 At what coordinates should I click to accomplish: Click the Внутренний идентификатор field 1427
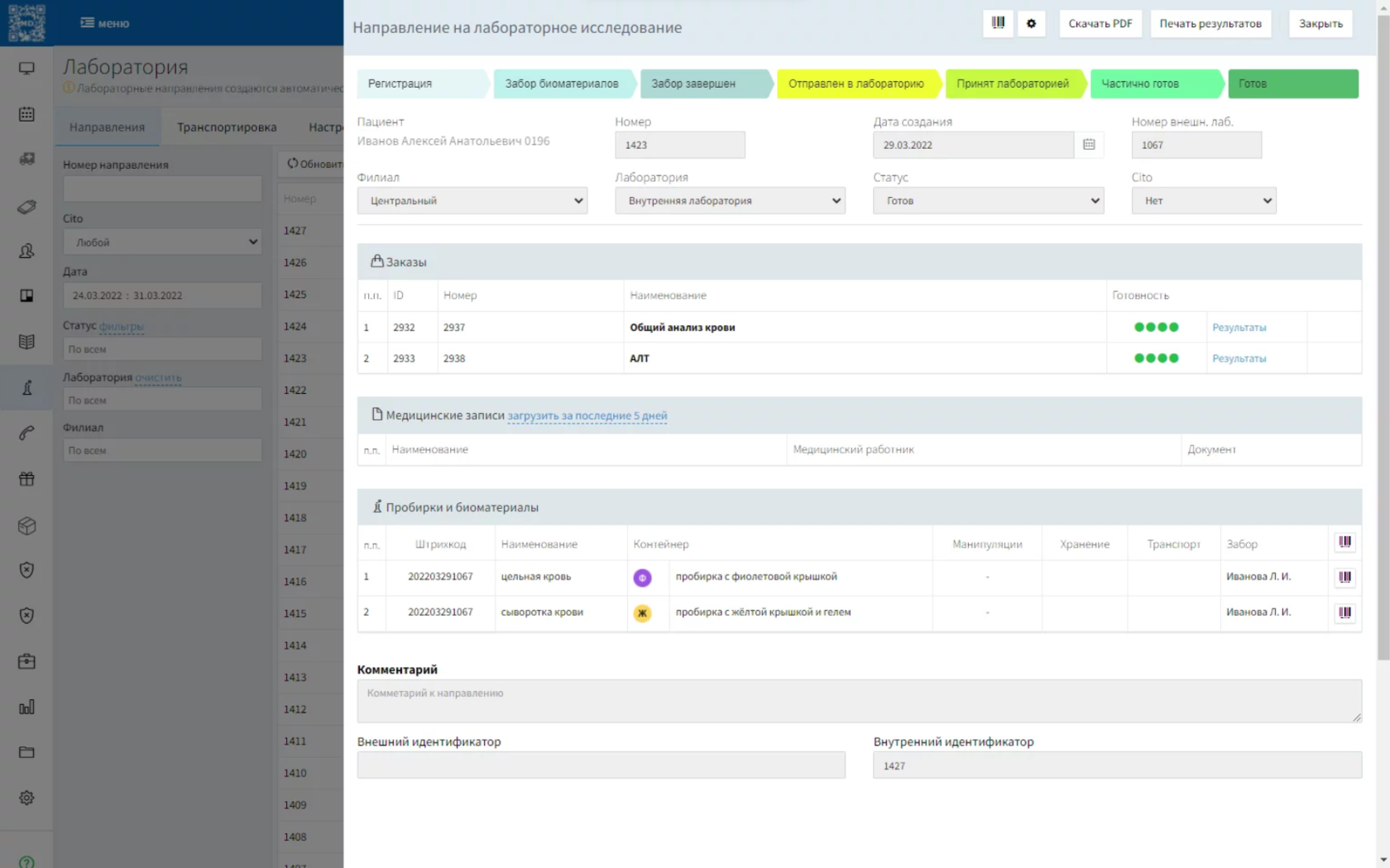click(1117, 765)
